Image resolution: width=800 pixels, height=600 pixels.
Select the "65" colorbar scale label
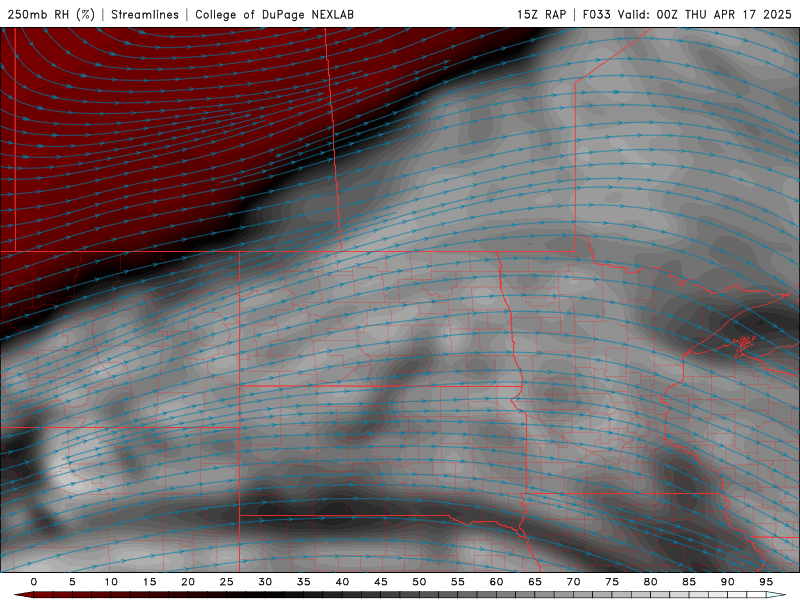click(x=535, y=582)
